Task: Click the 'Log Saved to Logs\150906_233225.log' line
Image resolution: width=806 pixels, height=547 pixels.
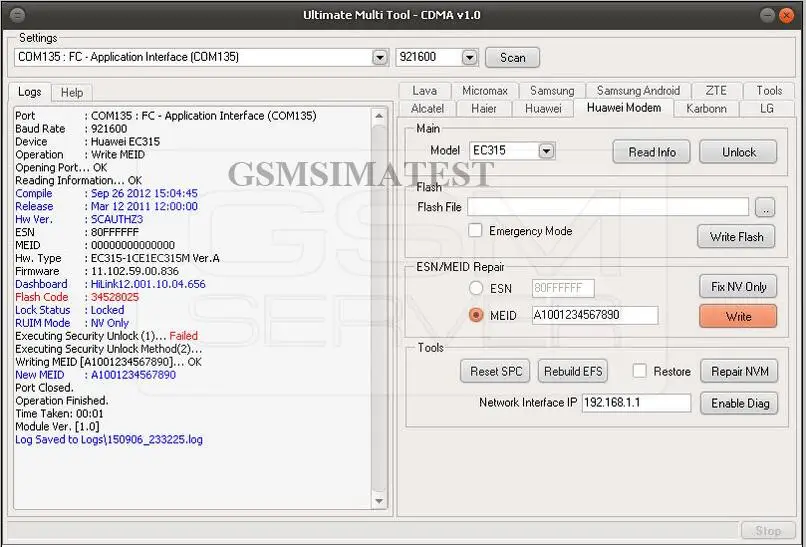Action: [x=109, y=440]
